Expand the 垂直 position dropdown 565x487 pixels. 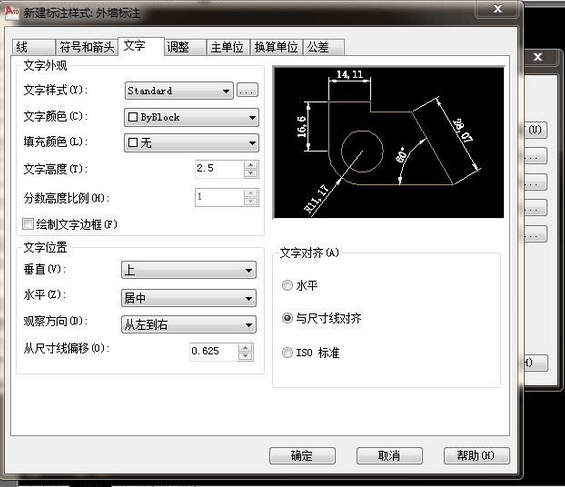click(x=189, y=270)
